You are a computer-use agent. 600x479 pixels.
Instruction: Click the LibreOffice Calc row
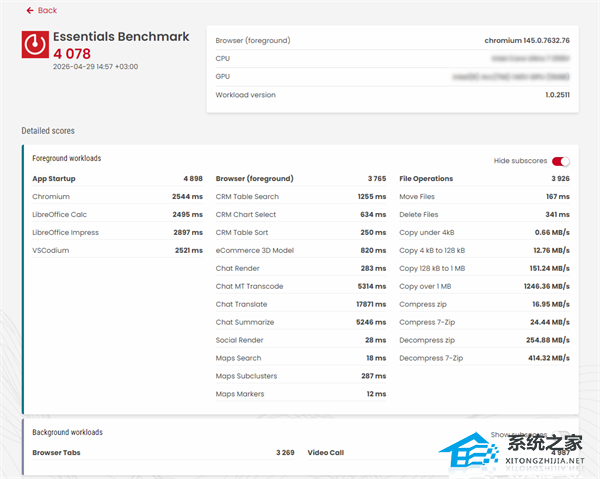click(x=117, y=215)
